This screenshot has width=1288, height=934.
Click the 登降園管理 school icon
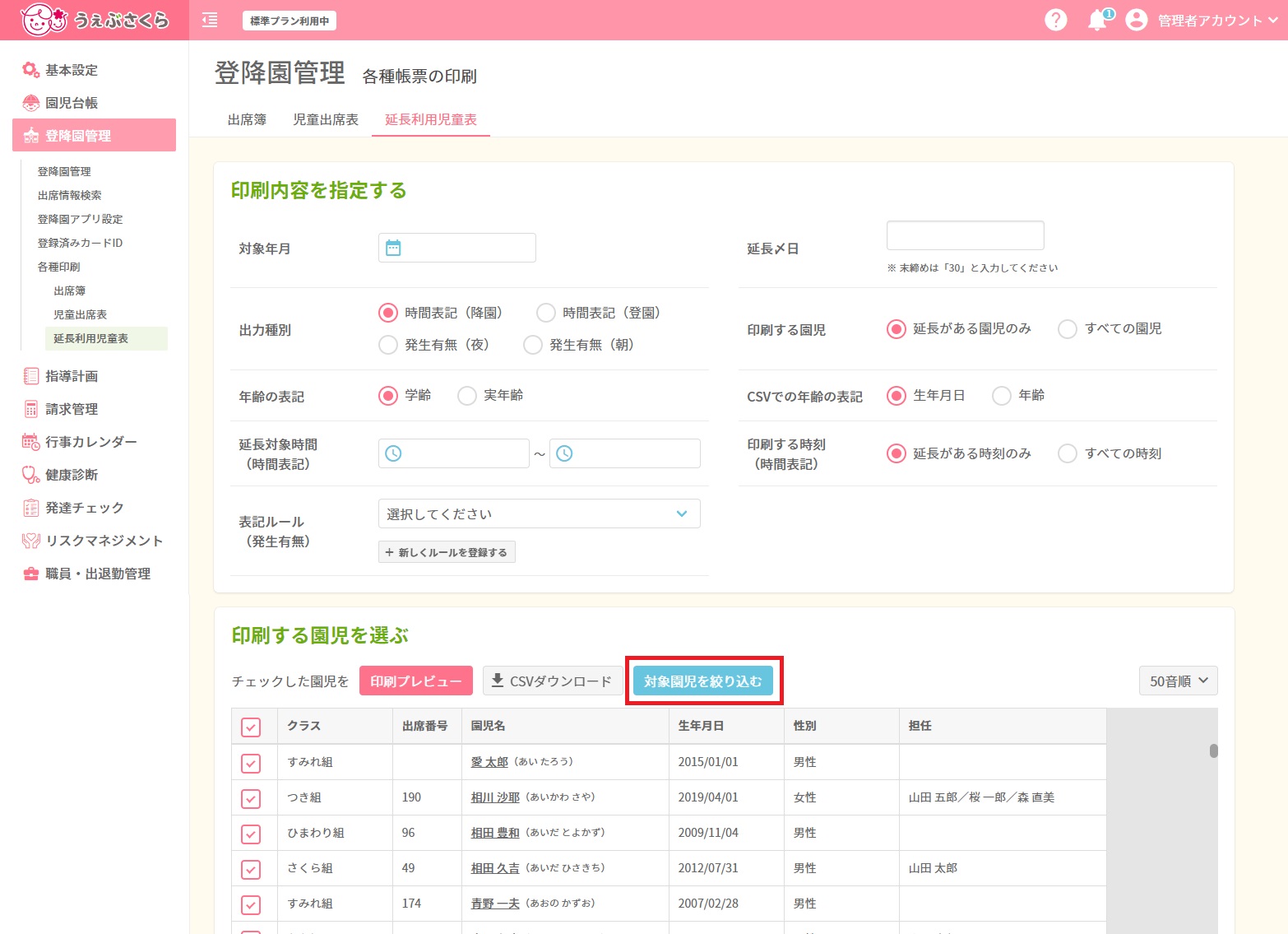coord(31,136)
